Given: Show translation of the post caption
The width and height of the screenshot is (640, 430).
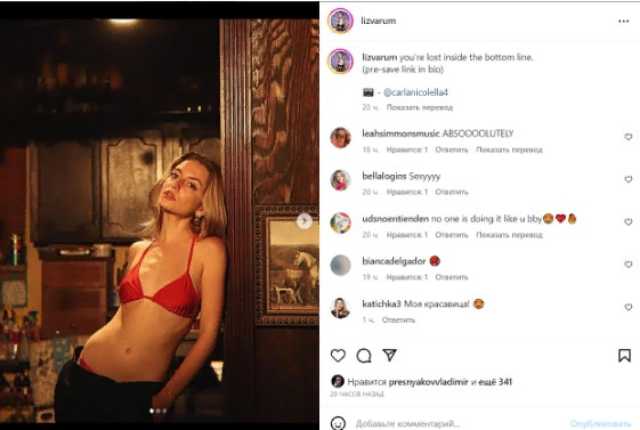Looking at the screenshot, I should pos(420,107).
